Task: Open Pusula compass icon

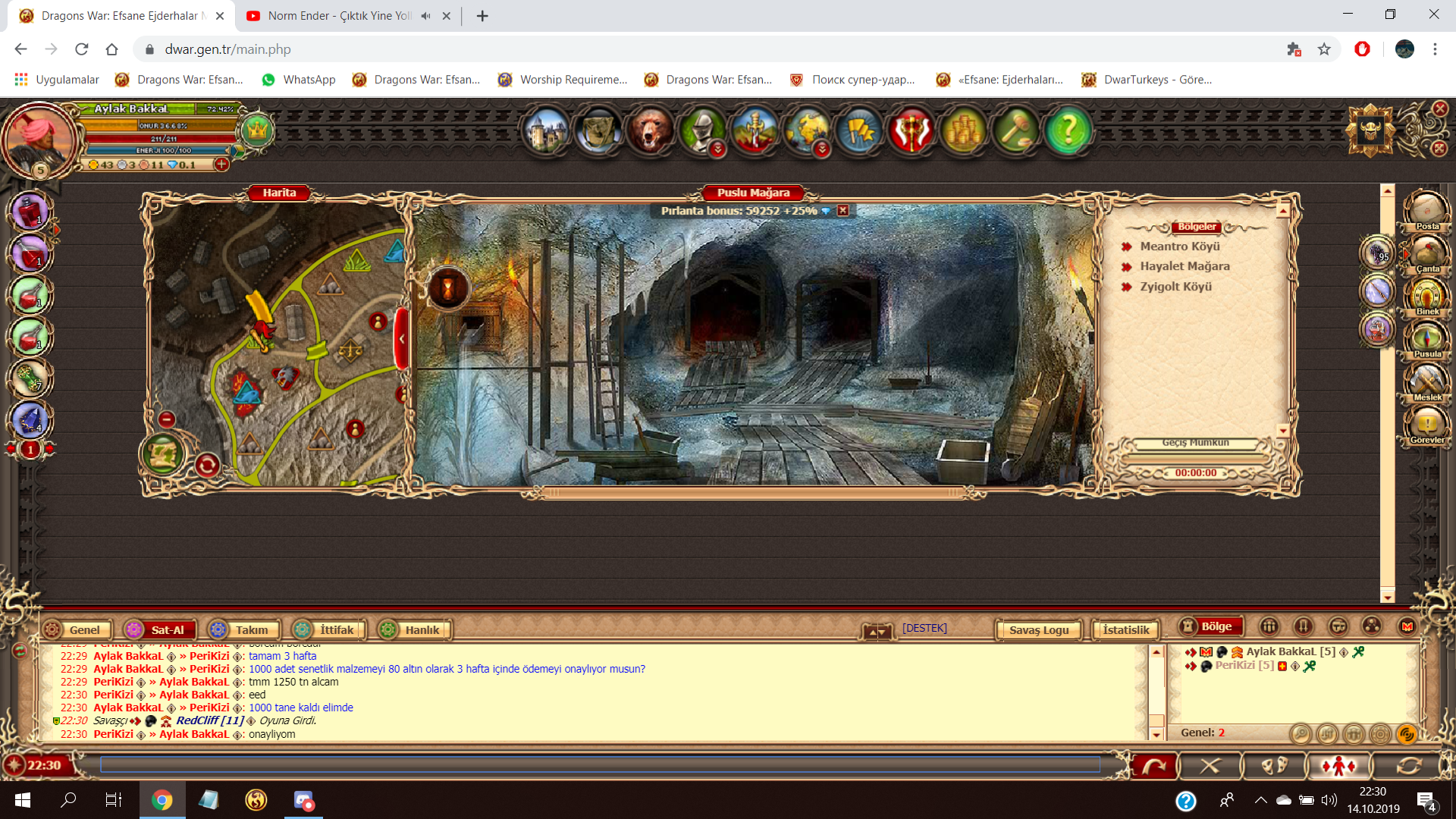Action: [x=1426, y=338]
